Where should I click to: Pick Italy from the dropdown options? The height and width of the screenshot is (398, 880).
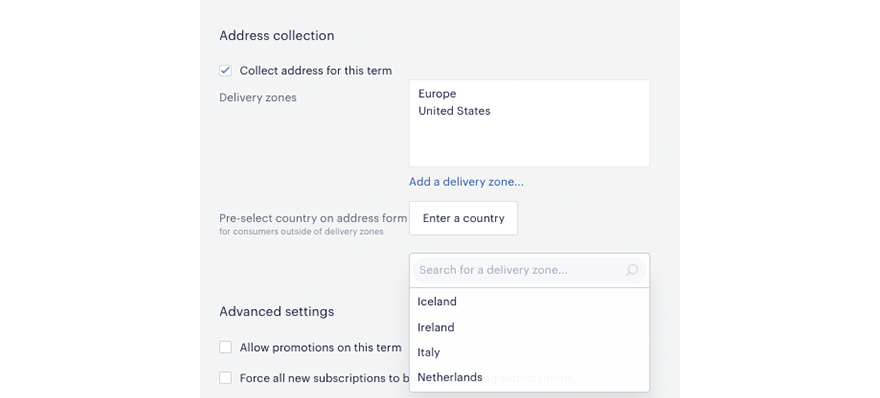click(529, 353)
